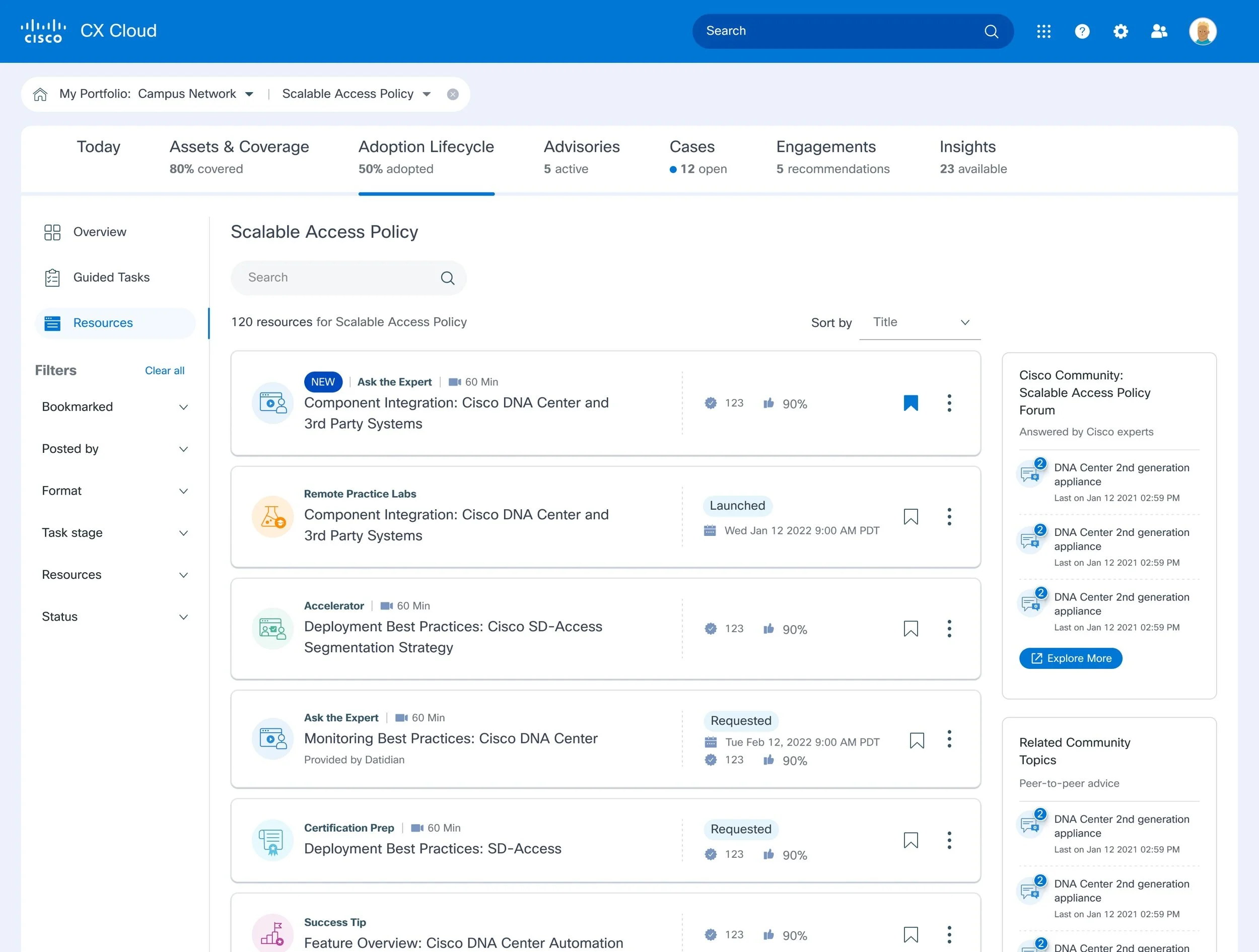Click the global Search field
The width and height of the screenshot is (1259, 952).
[836, 31]
